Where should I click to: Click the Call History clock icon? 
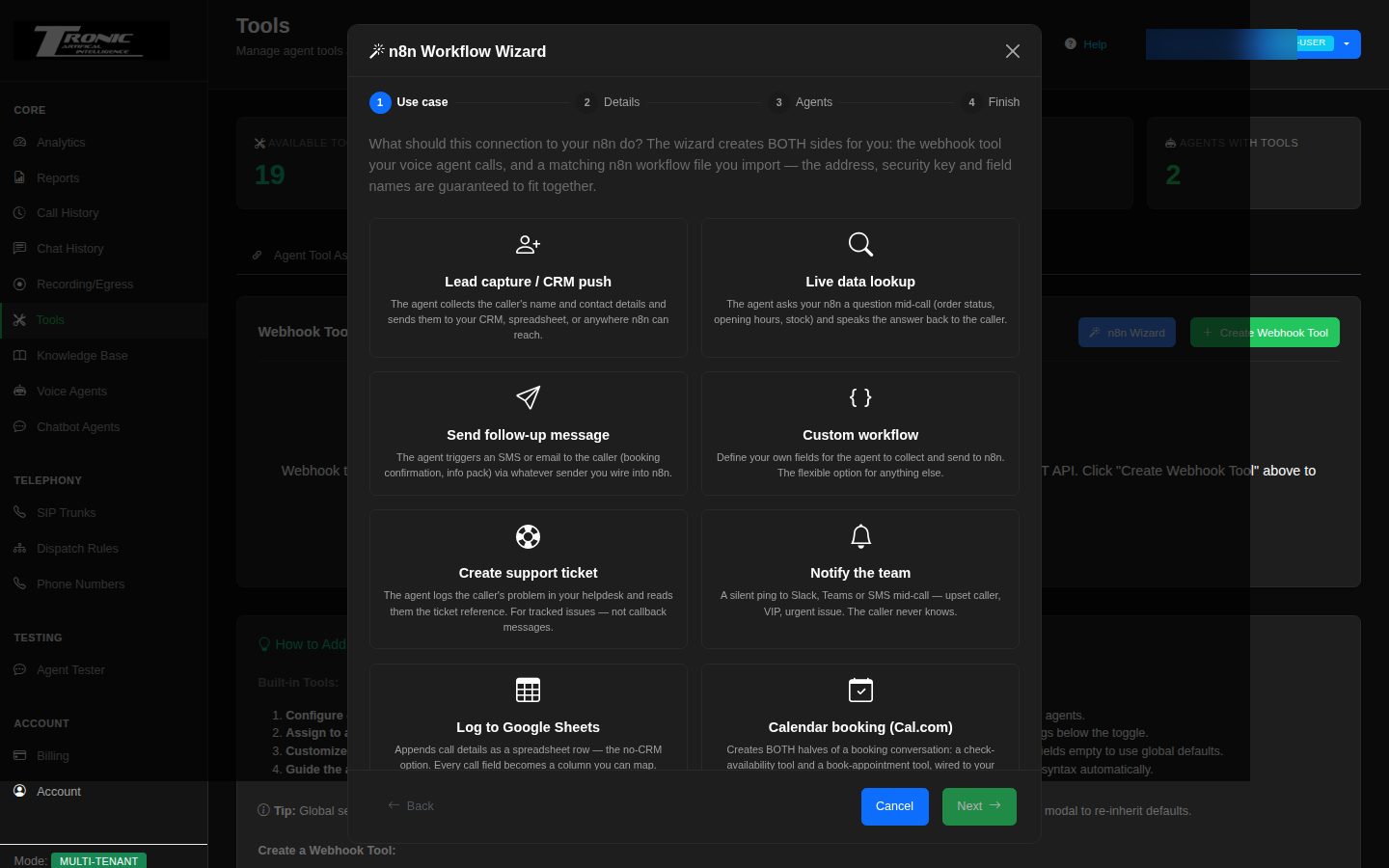click(20, 212)
